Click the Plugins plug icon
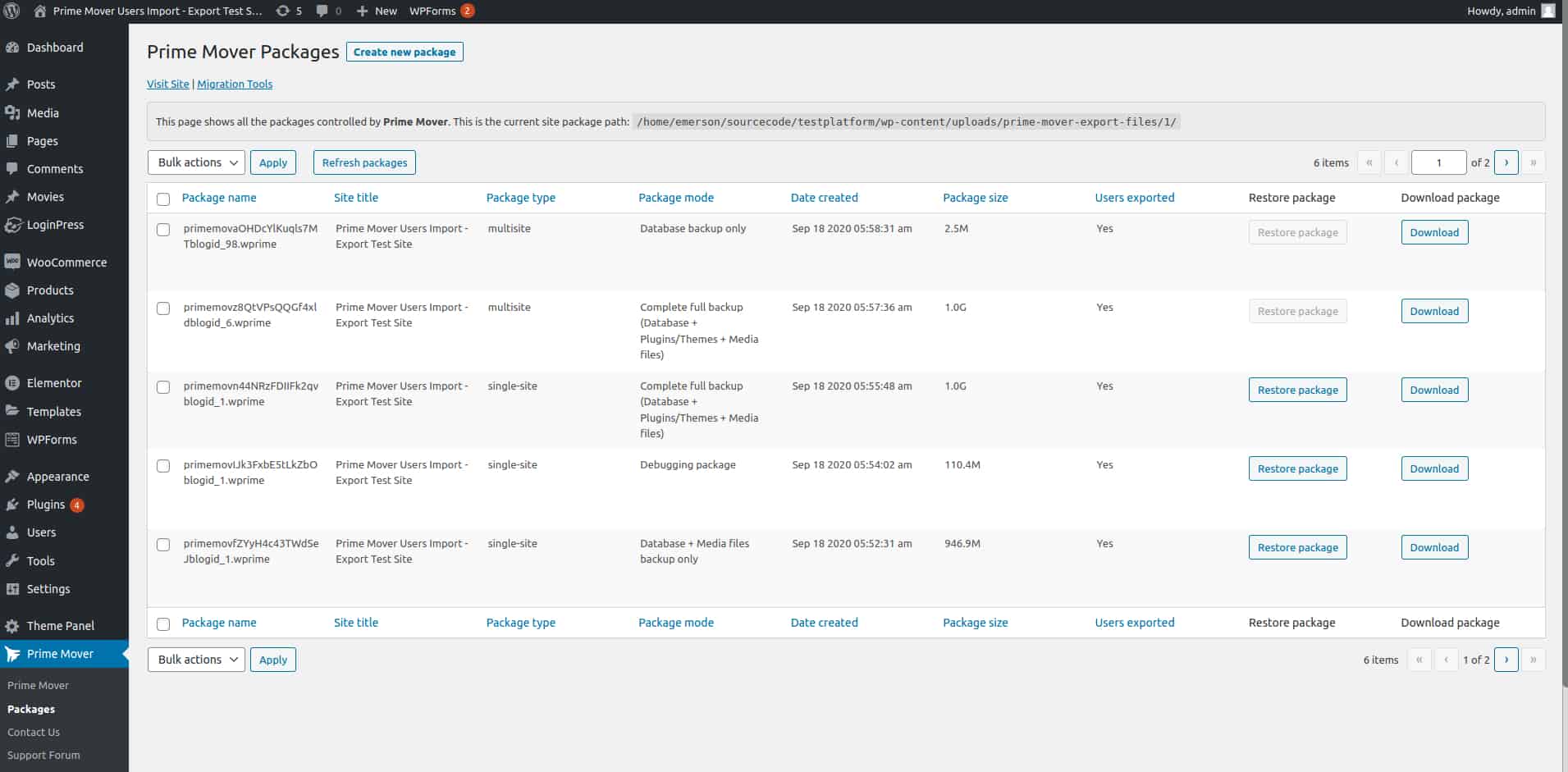 [12, 505]
